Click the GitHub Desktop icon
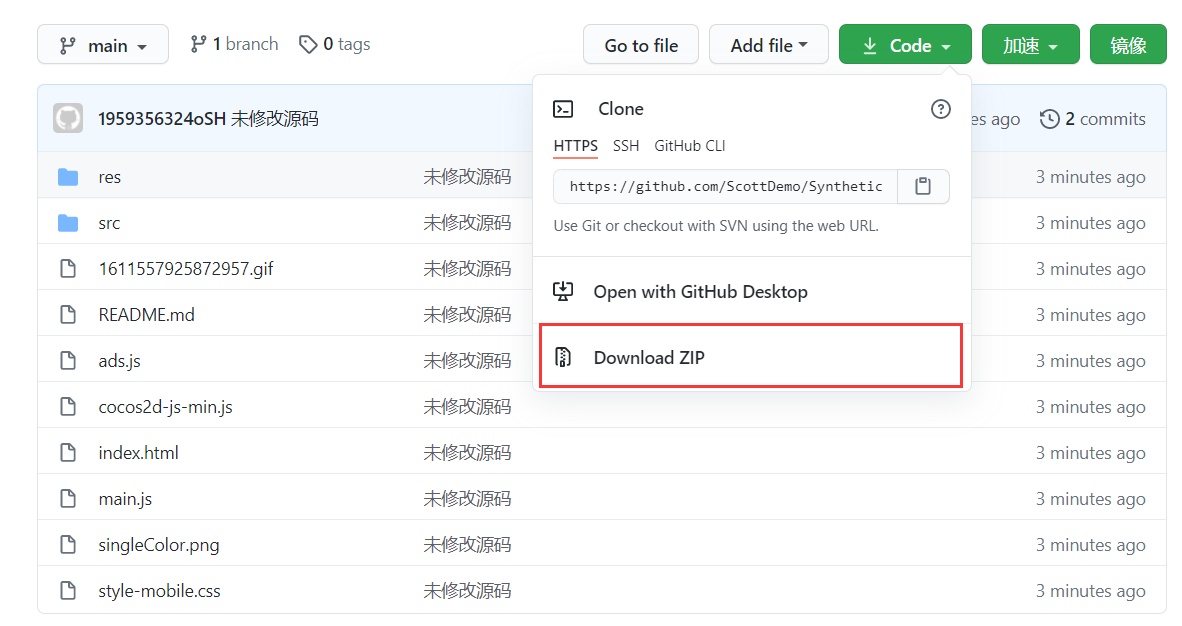This screenshot has width=1182, height=626. (563, 291)
